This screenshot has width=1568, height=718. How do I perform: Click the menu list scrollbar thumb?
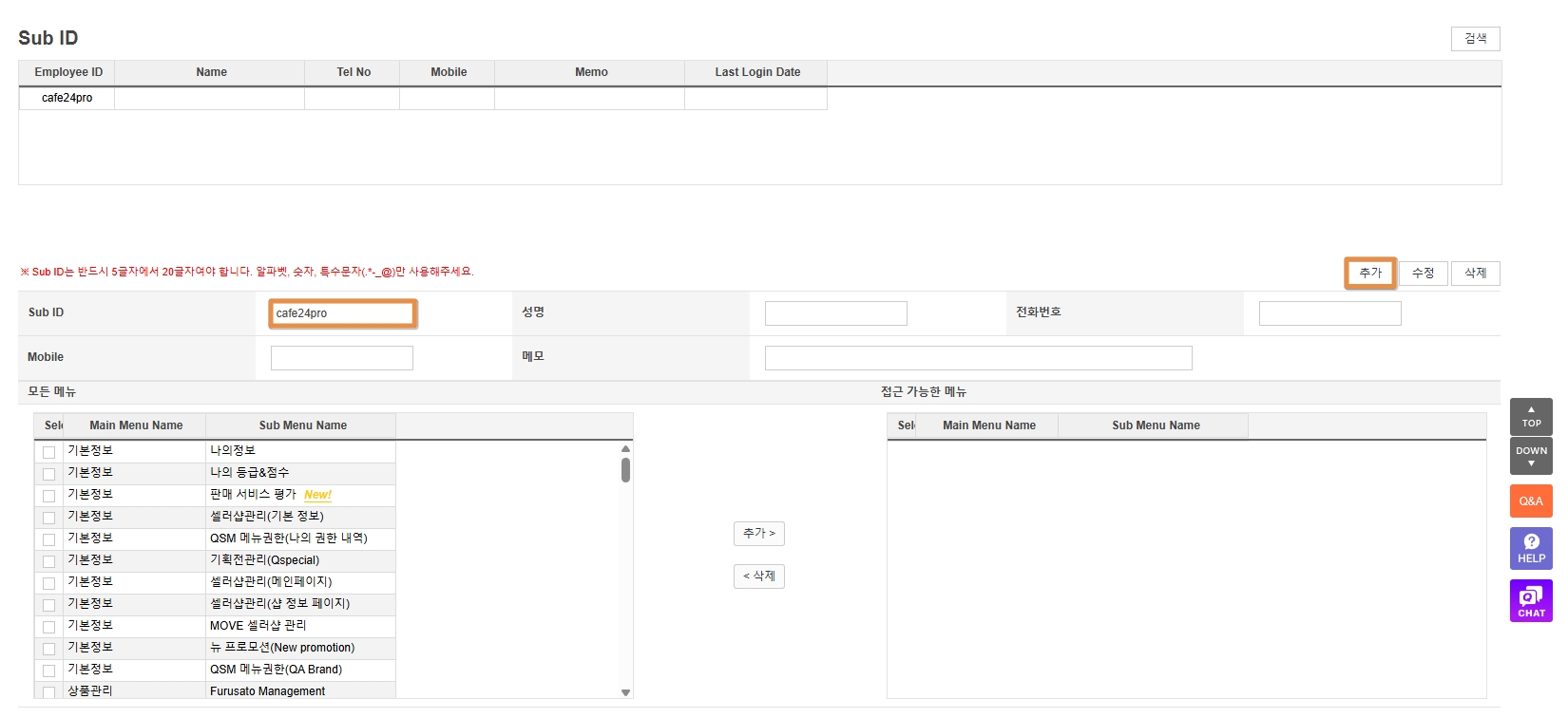(x=625, y=470)
